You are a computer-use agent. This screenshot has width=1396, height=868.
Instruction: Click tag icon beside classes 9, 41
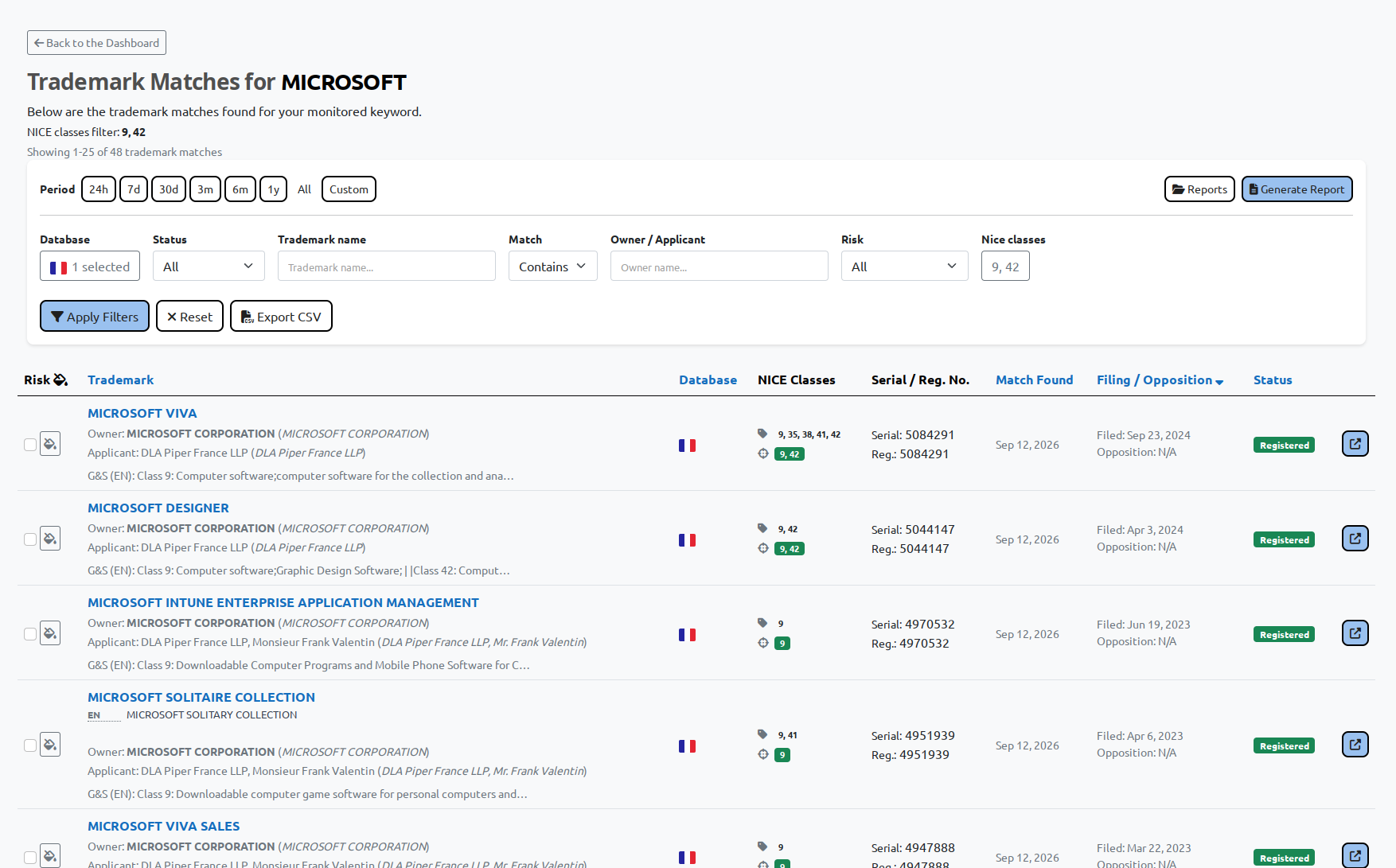pyautogui.click(x=762, y=734)
